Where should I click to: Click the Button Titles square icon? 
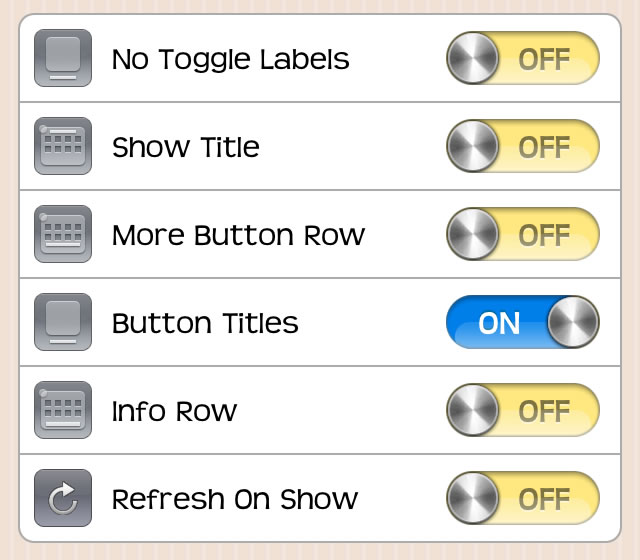click(x=63, y=322)
